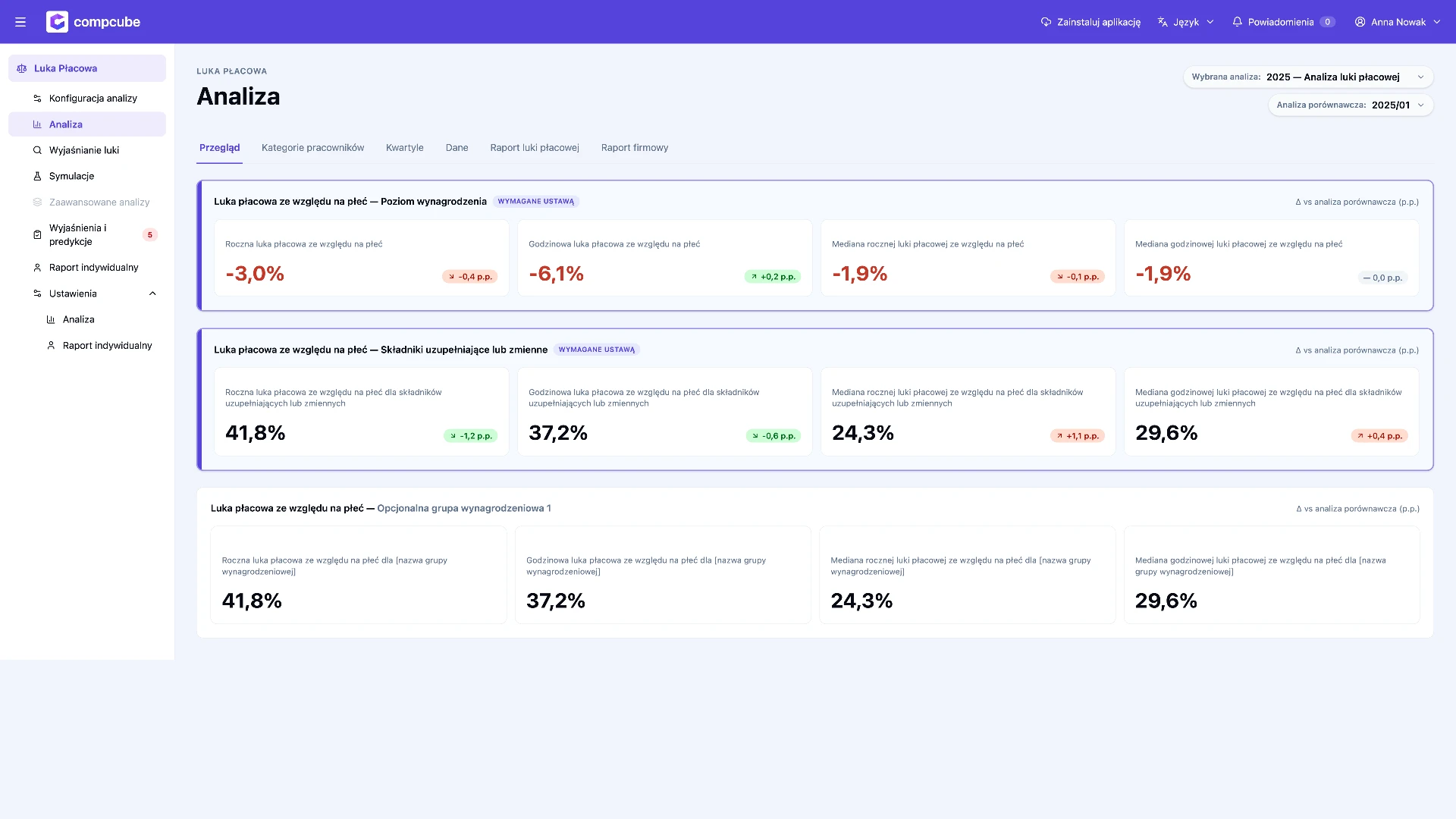The width and height of the screenshot is (1456, 819).
Task: Open the Raport firmowy tab
Action: coord(635,148)
